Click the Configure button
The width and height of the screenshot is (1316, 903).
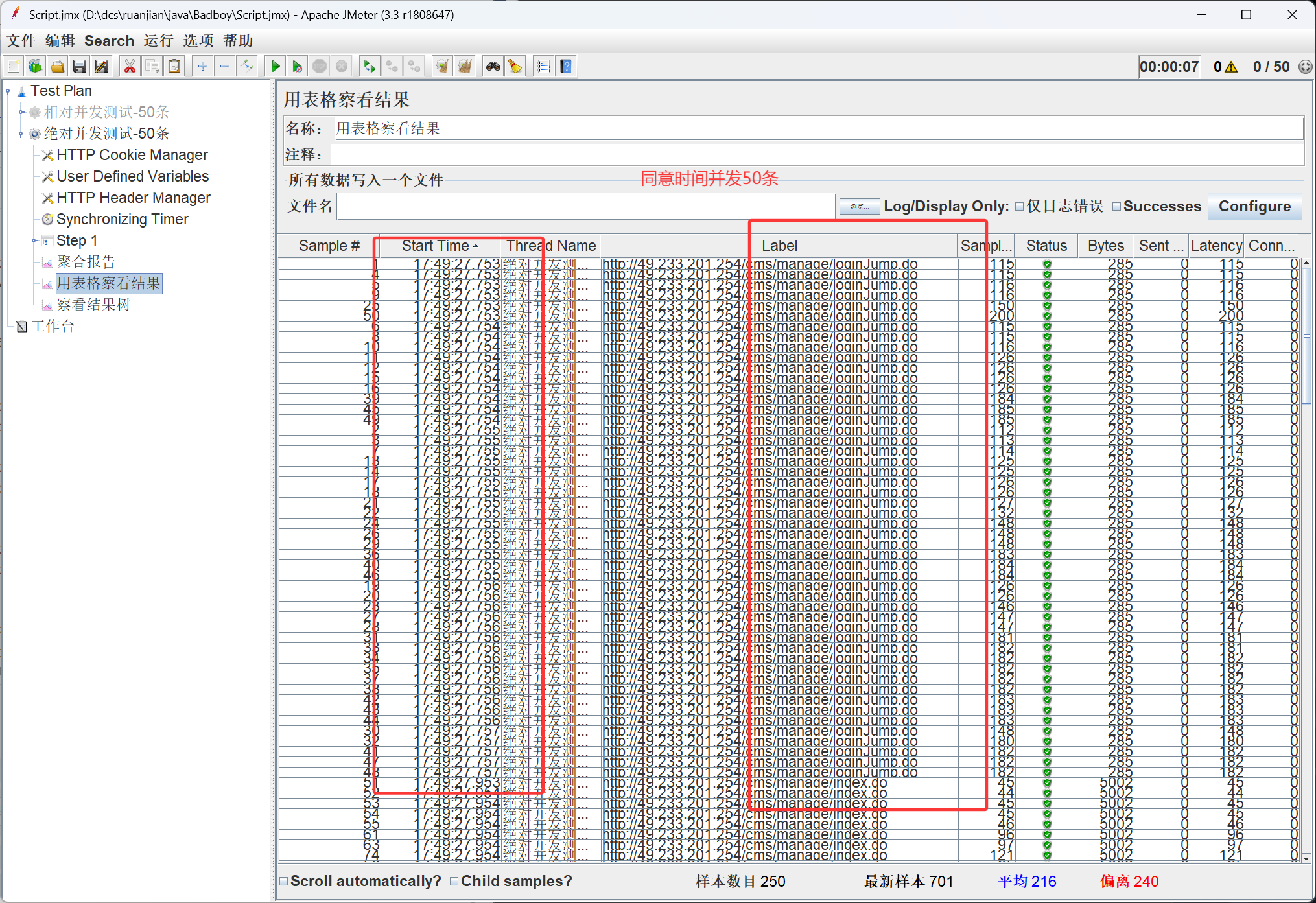coord(1254,207)
